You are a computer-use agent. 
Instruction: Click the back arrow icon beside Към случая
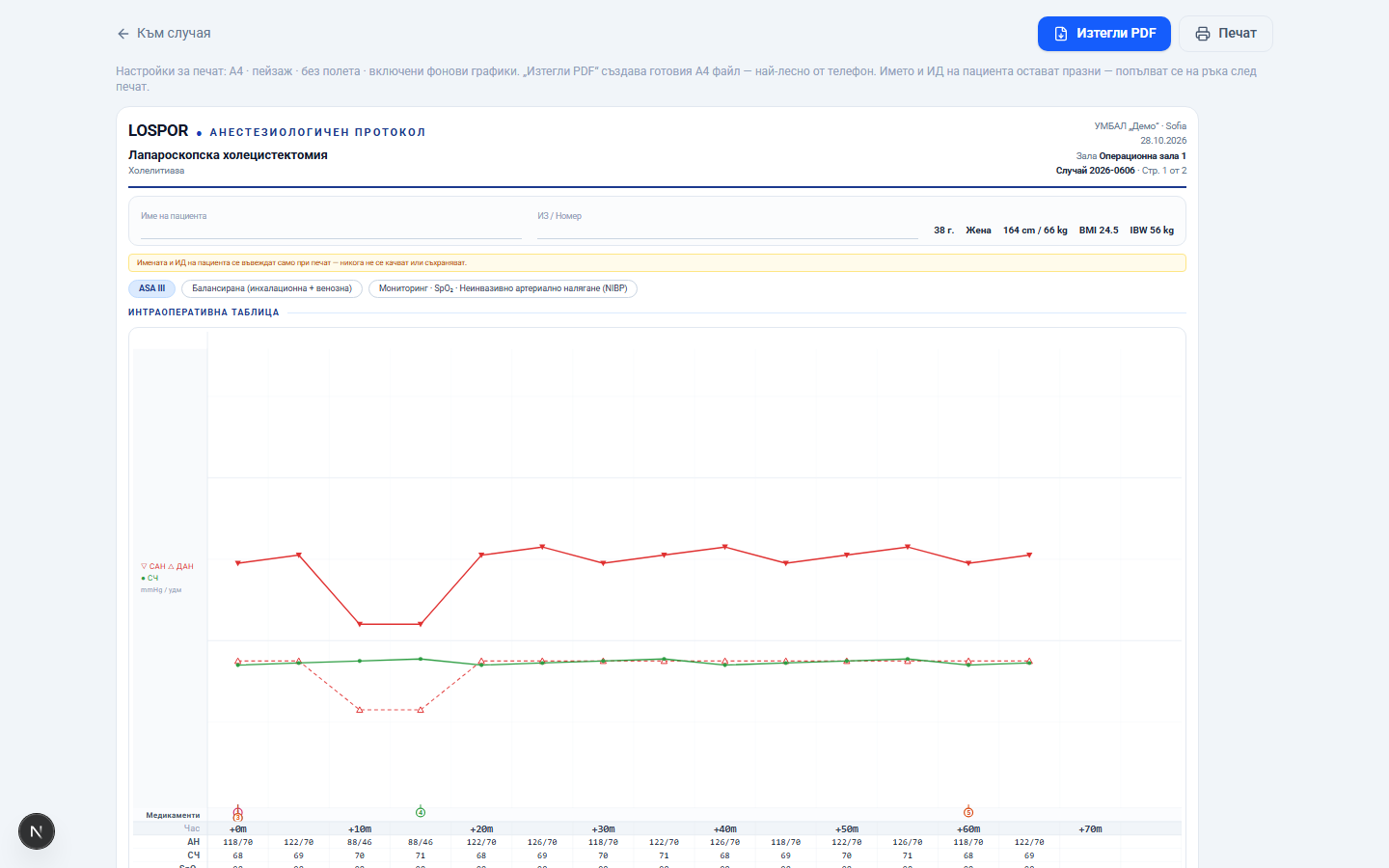tap(123, 34)
